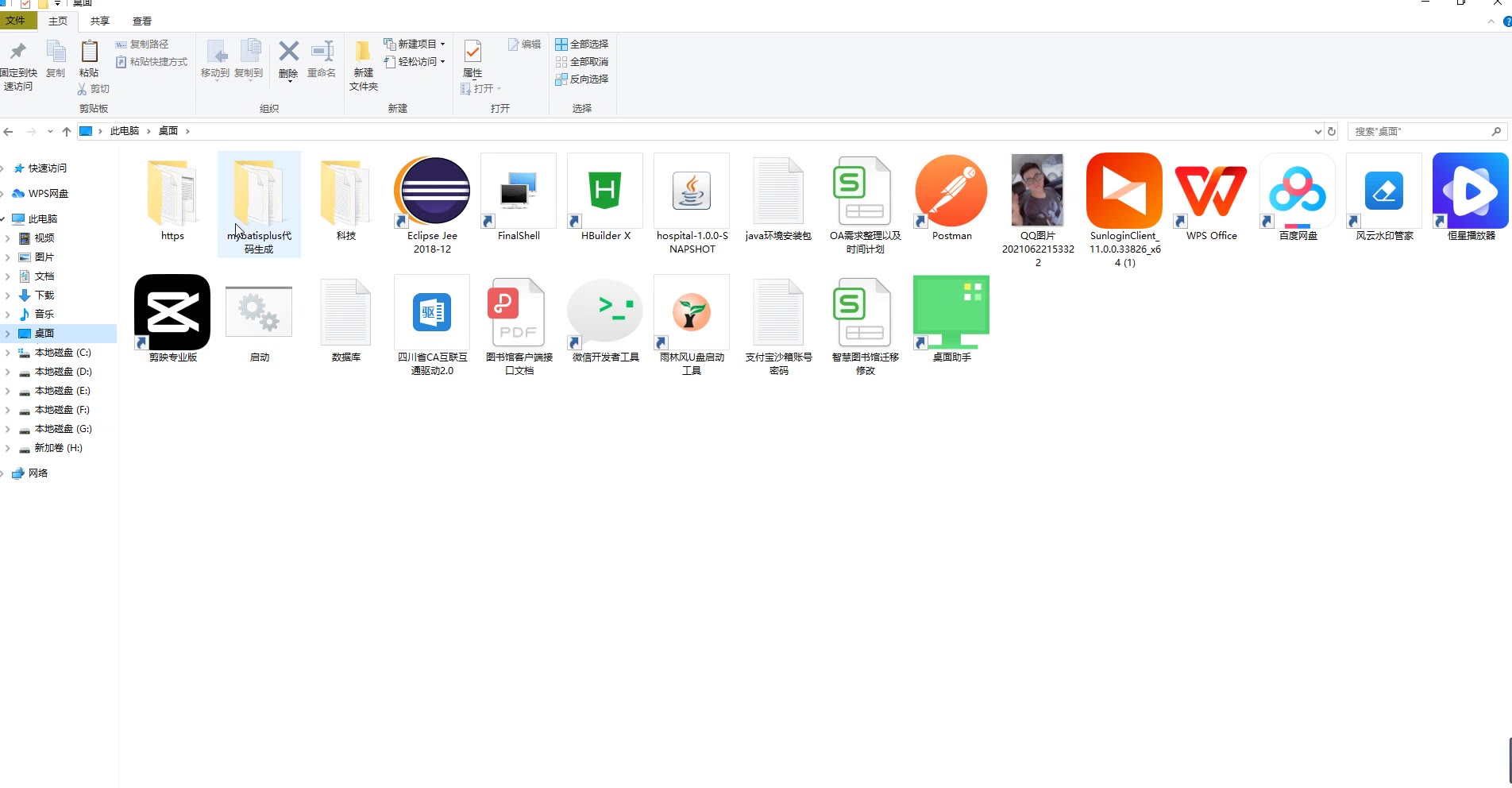Switch to the 查看 ribbon tab
The height and width of the screenshot is (788, 1512).
[x=142, y=21]
